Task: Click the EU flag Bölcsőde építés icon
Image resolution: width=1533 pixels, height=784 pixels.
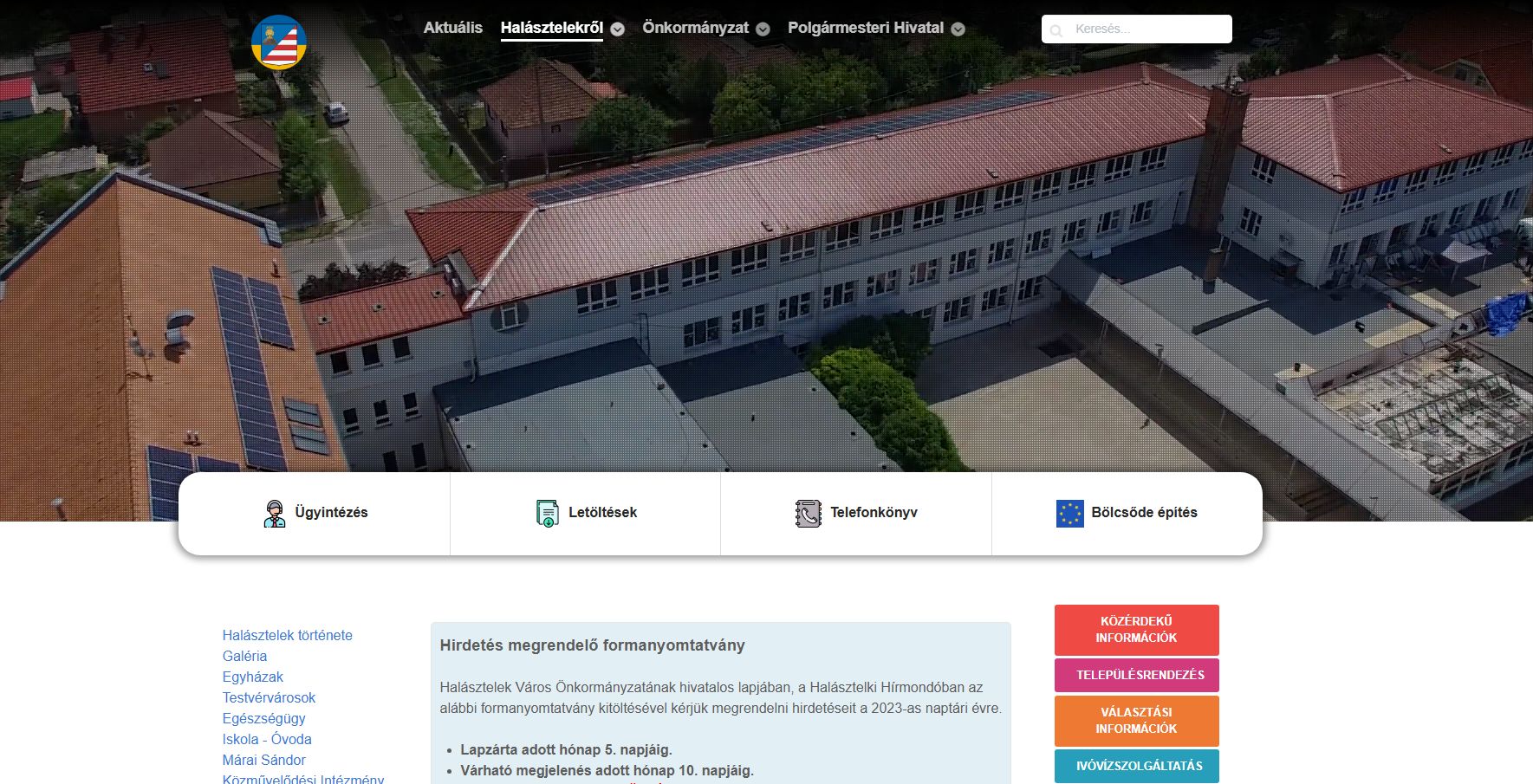Action: pos(1069,514)
